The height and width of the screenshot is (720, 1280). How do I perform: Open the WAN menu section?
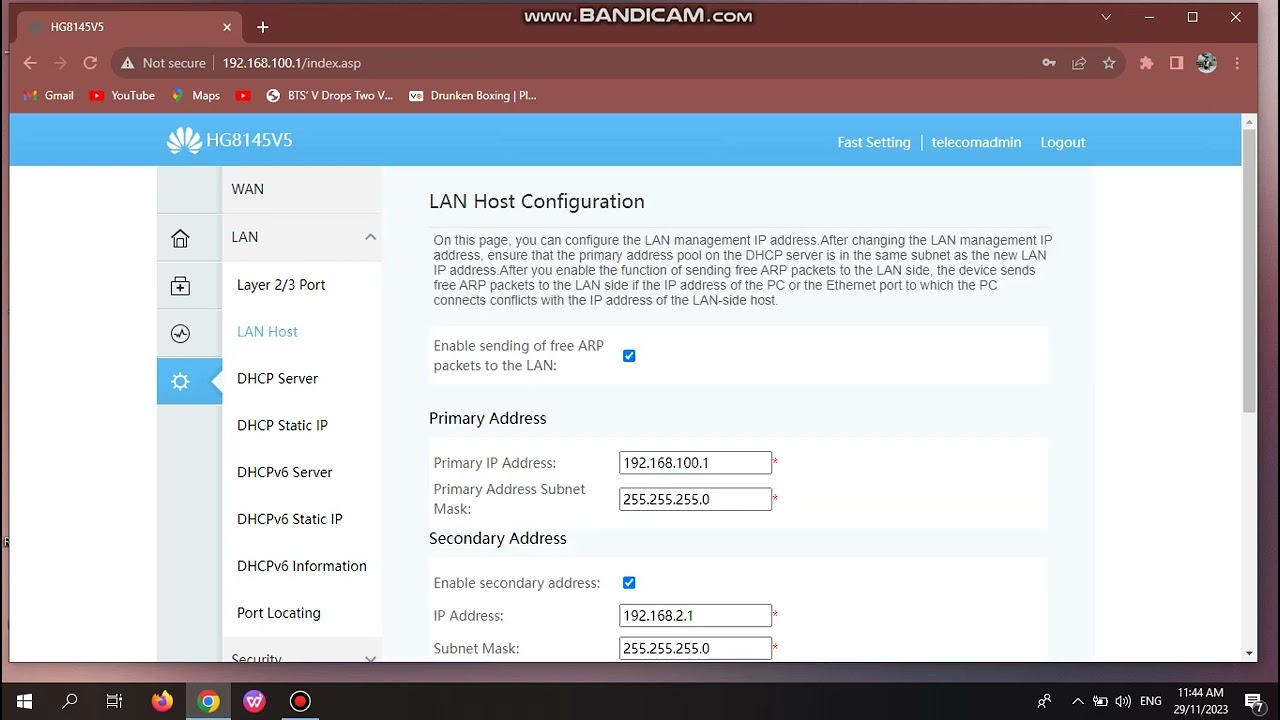[302, 189]
